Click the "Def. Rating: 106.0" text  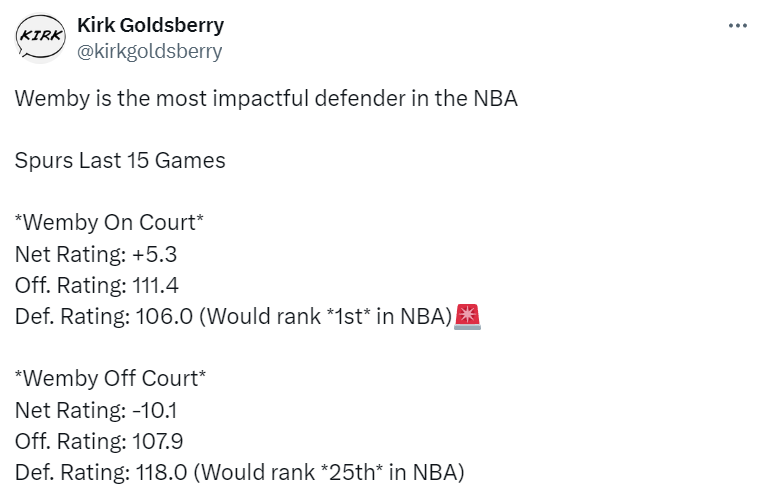[x=98, y=316]
